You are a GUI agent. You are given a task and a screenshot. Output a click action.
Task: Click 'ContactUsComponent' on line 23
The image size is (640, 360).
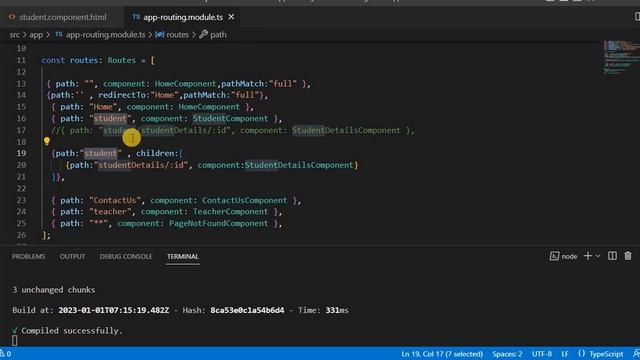pyautogui.click(x=244, y=200)
